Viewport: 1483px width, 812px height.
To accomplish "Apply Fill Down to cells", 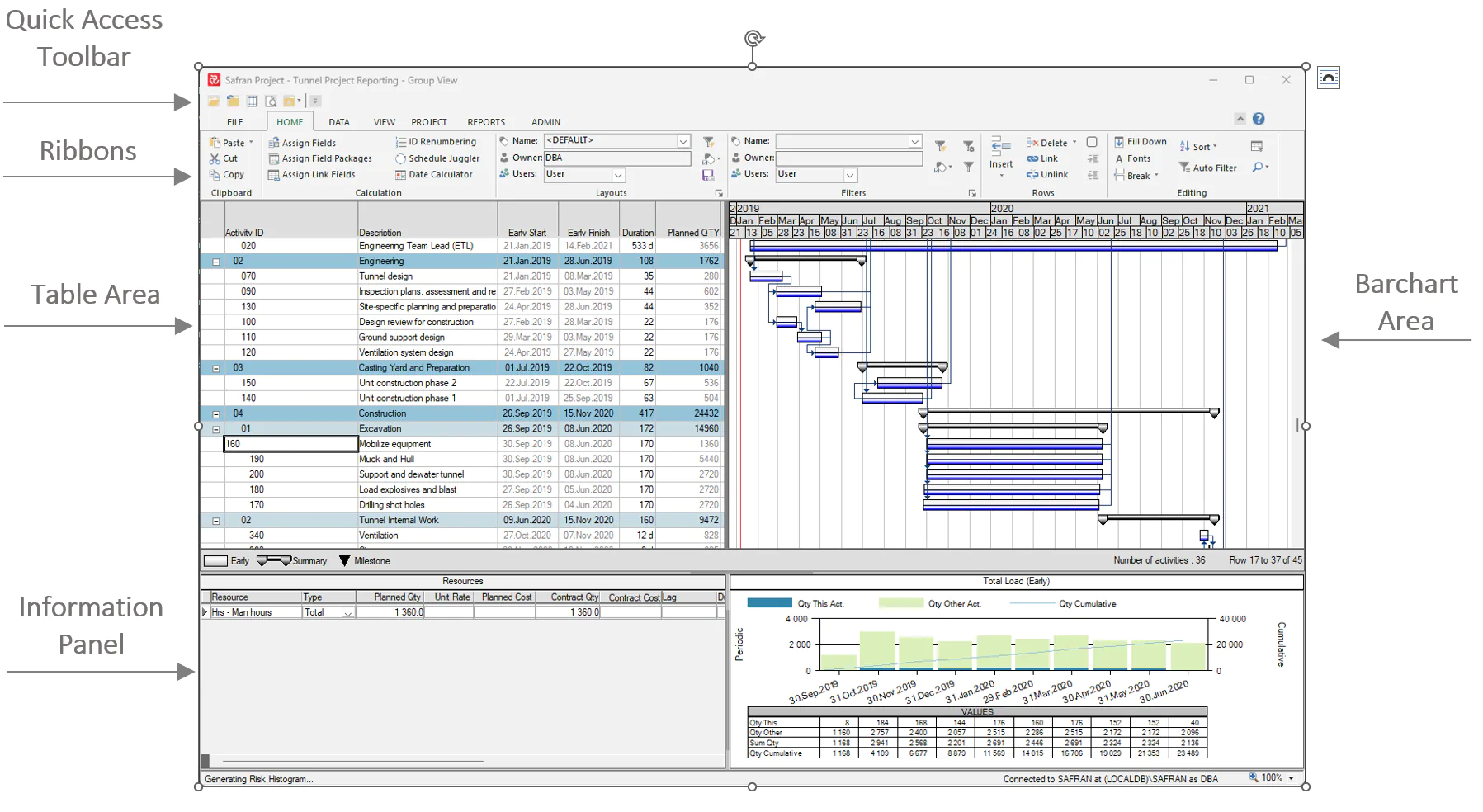I will (1141, 142).
